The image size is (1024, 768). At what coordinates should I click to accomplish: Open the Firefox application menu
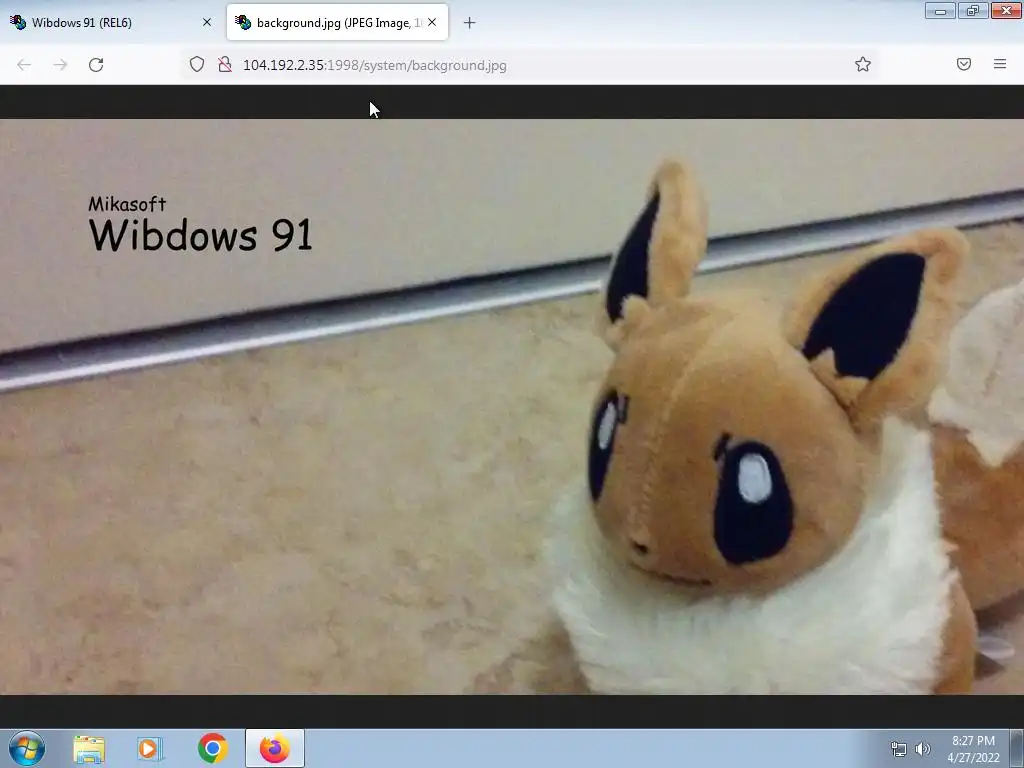coord(1000,64)
